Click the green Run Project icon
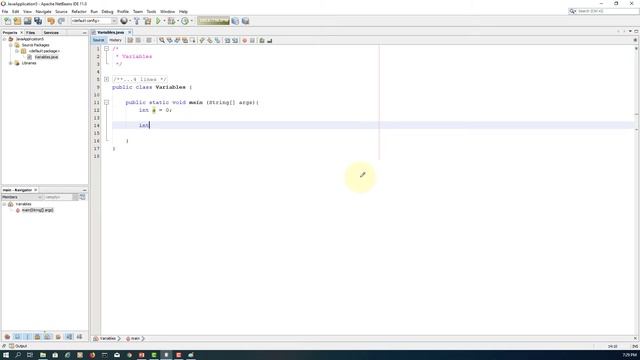The image size is (640, 360). (158, 21)
